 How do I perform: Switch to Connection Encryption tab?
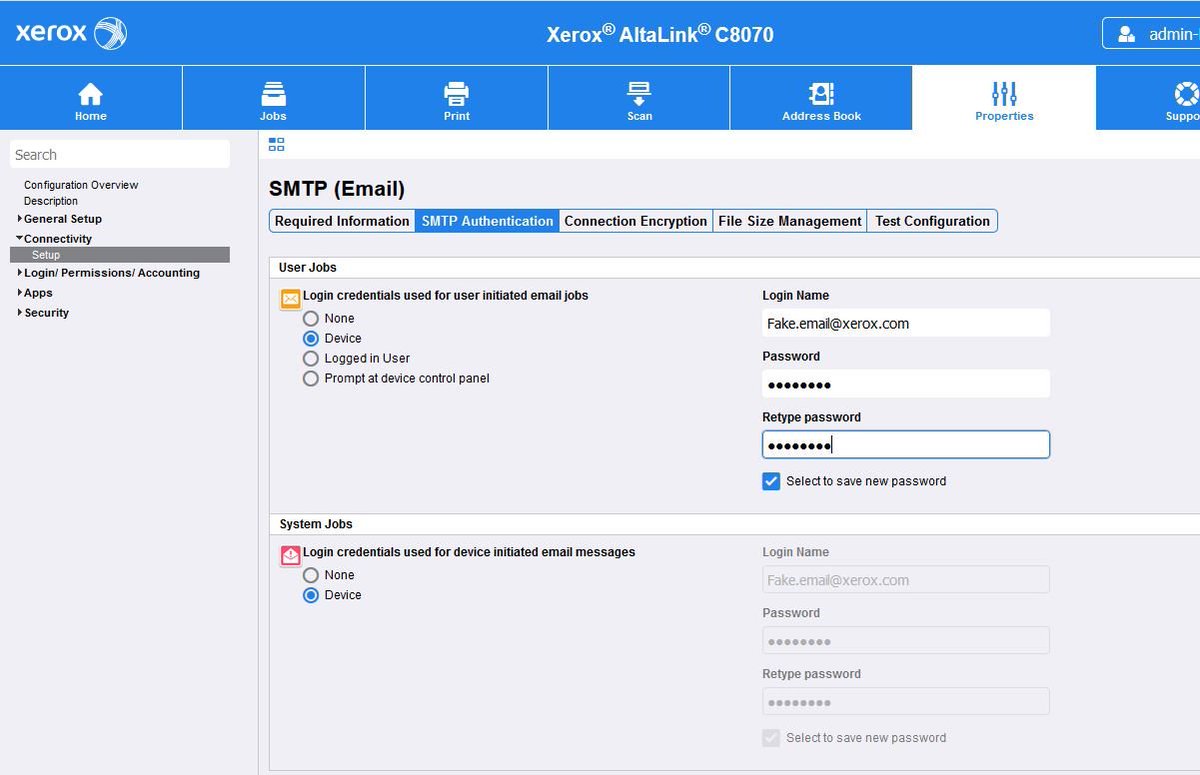coord(636,221)
